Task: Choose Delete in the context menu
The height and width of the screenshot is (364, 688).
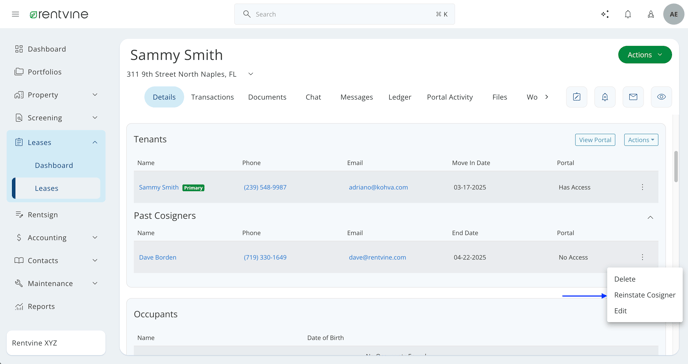Action: pos(625,279)
